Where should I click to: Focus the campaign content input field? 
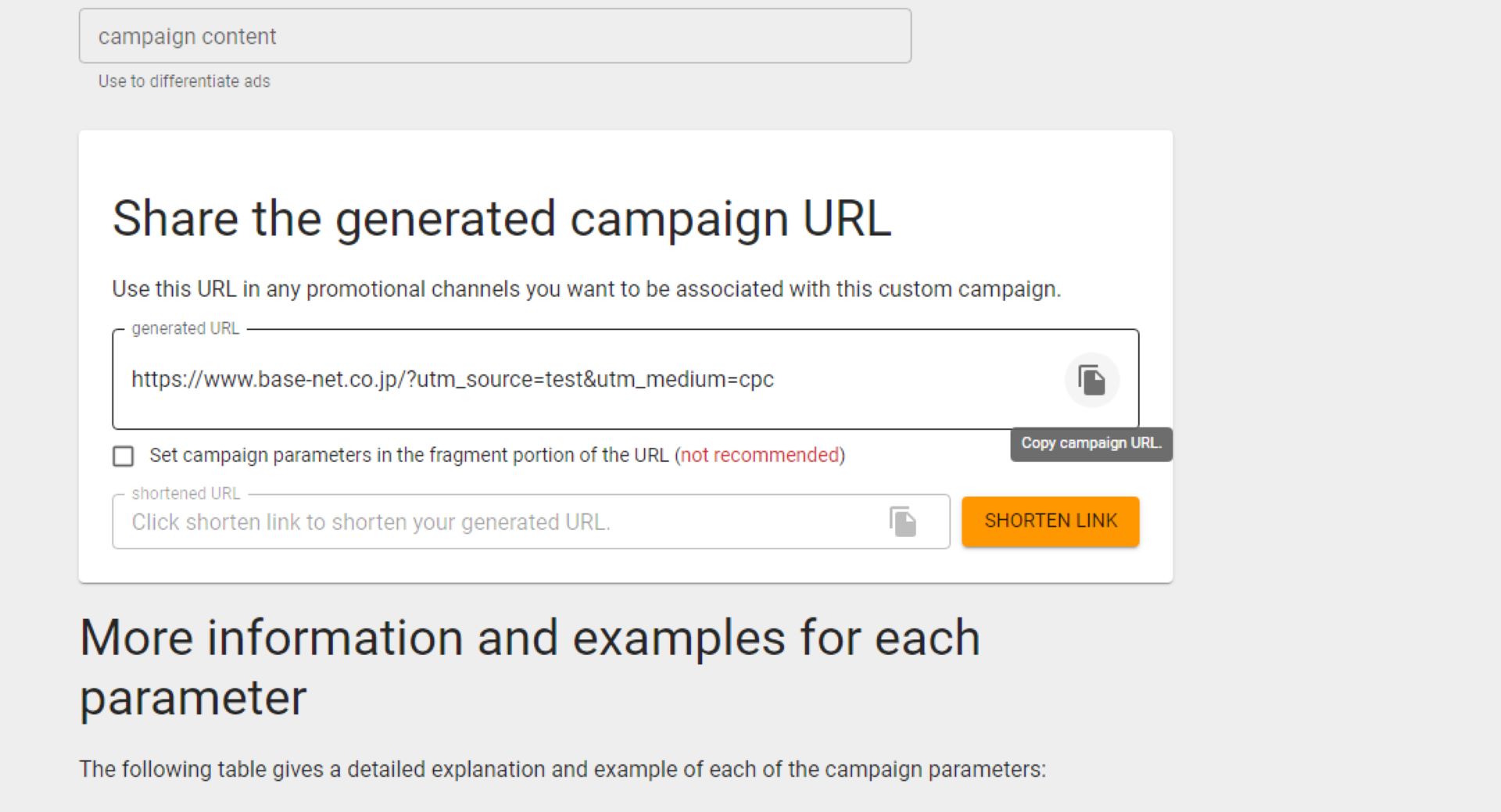click(495, 36)
